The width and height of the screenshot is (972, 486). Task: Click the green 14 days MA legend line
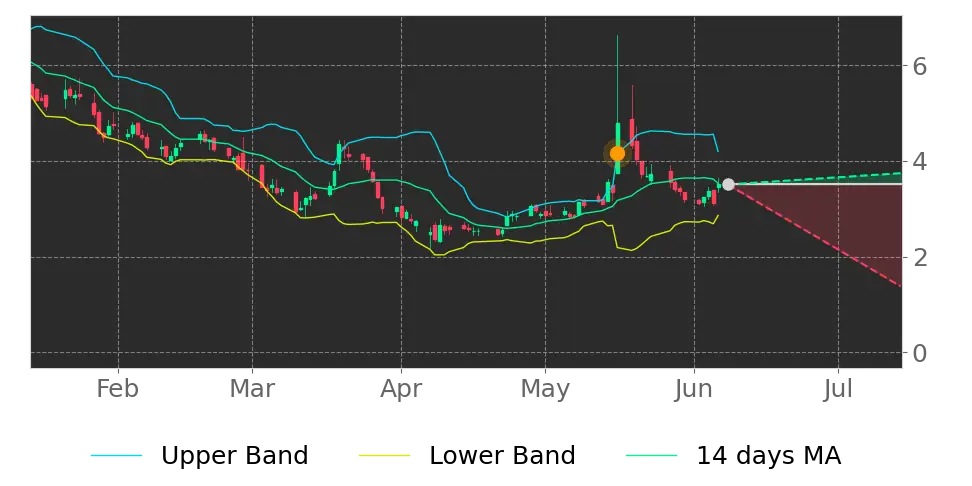click(652, 456)
